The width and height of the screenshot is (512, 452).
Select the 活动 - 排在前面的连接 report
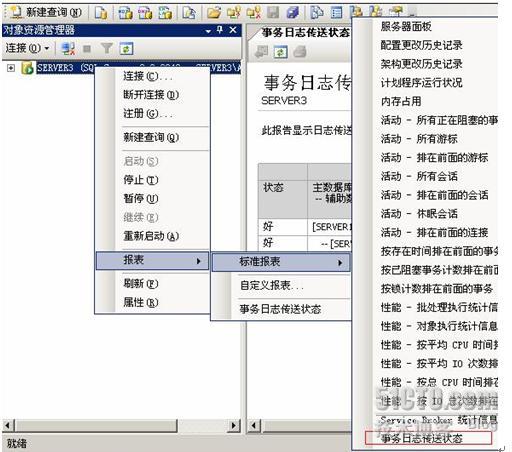435,232
